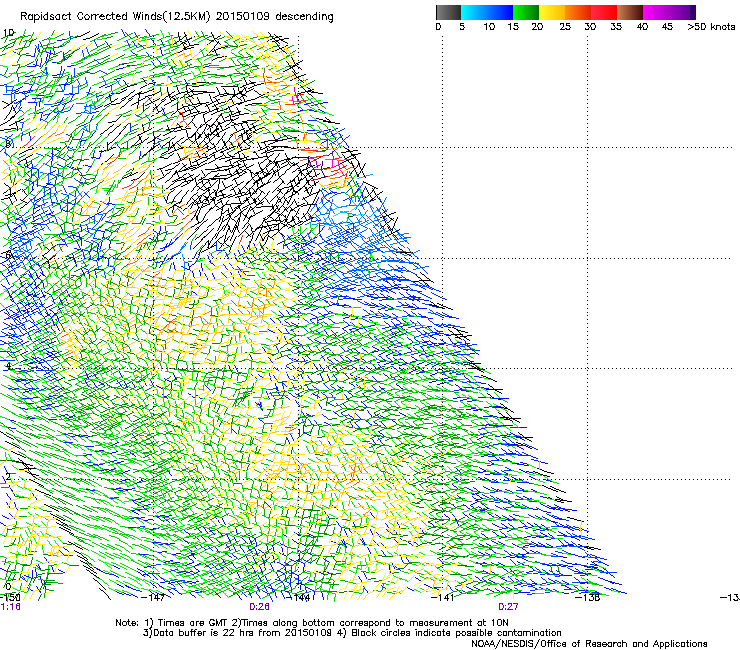
Task: Click the cyan 5-10 knots legend swatch
Action: coord(474,12)
